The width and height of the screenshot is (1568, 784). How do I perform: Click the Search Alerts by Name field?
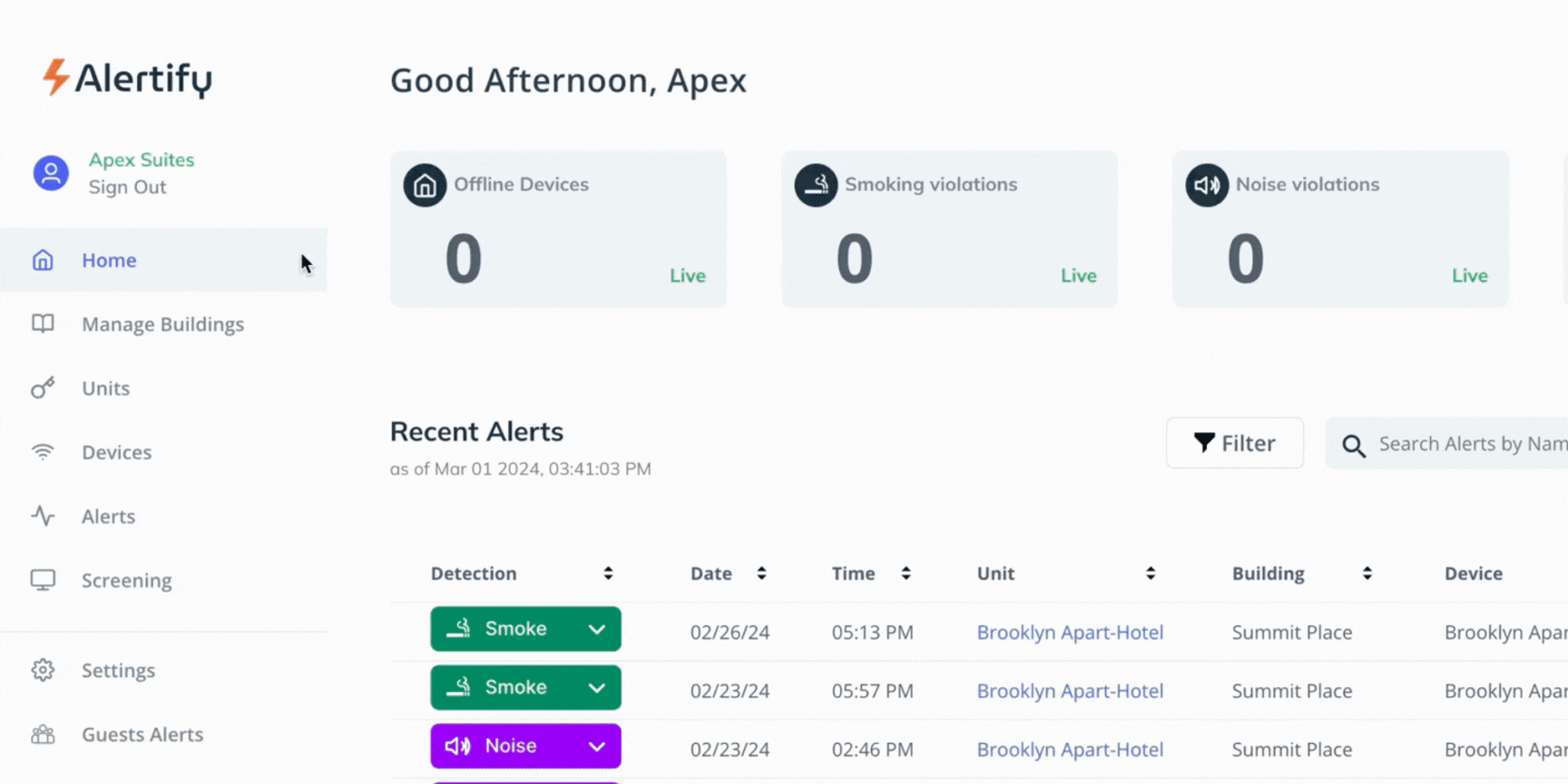1470,444
